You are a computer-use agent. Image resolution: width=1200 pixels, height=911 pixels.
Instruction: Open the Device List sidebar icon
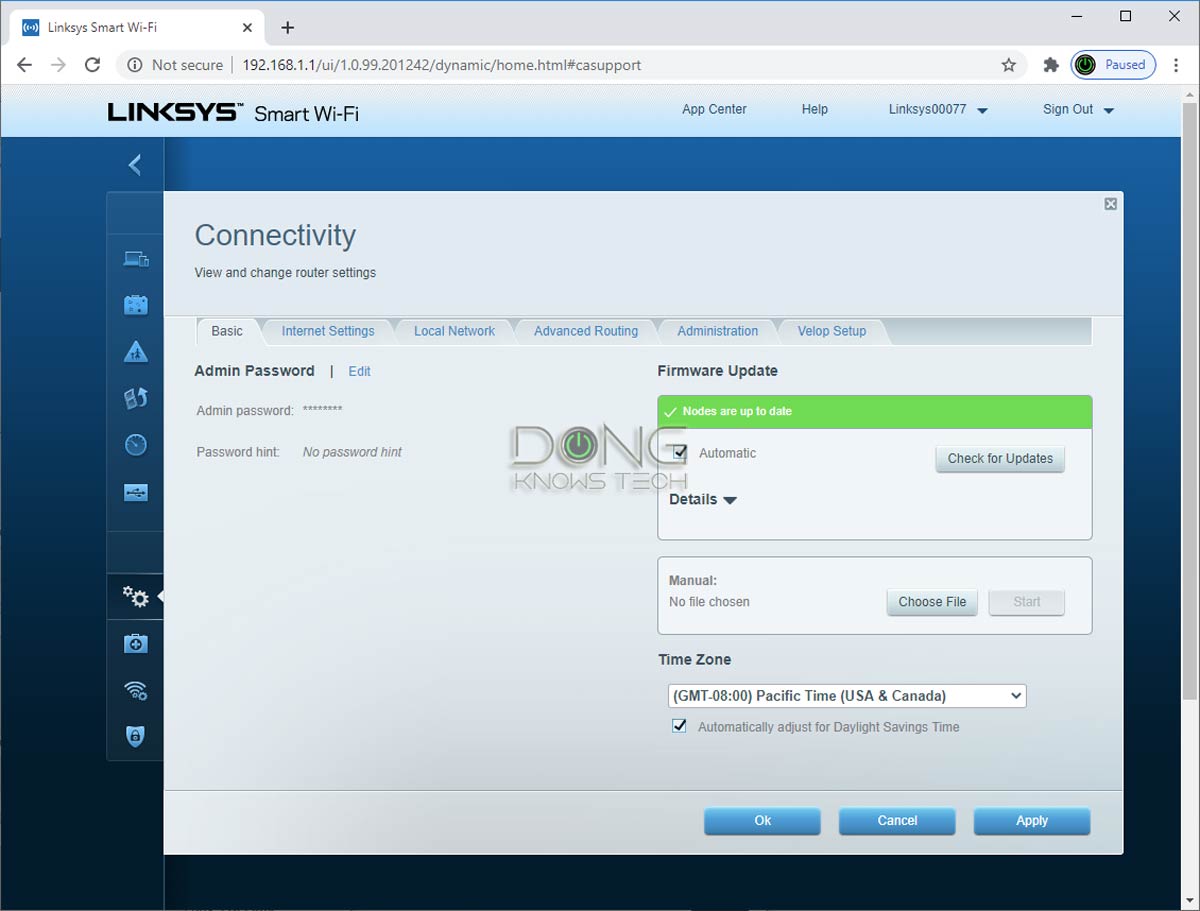tap(135, 259)
